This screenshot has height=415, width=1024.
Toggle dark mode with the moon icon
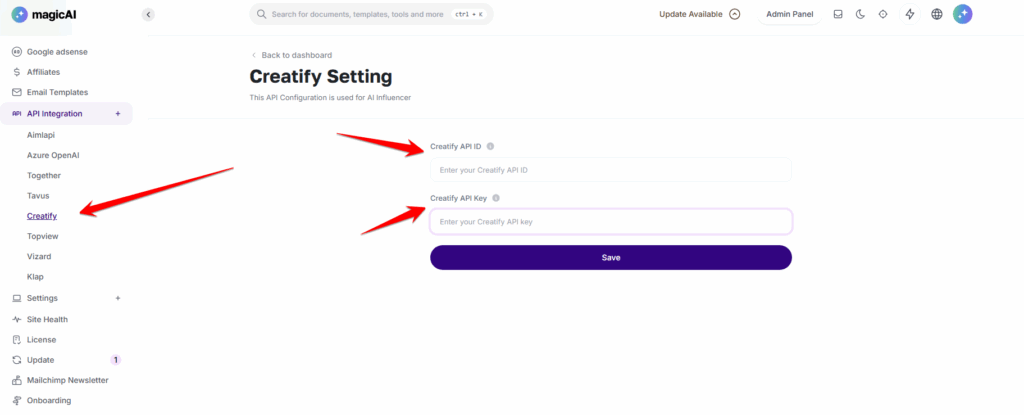click(860, 14)
